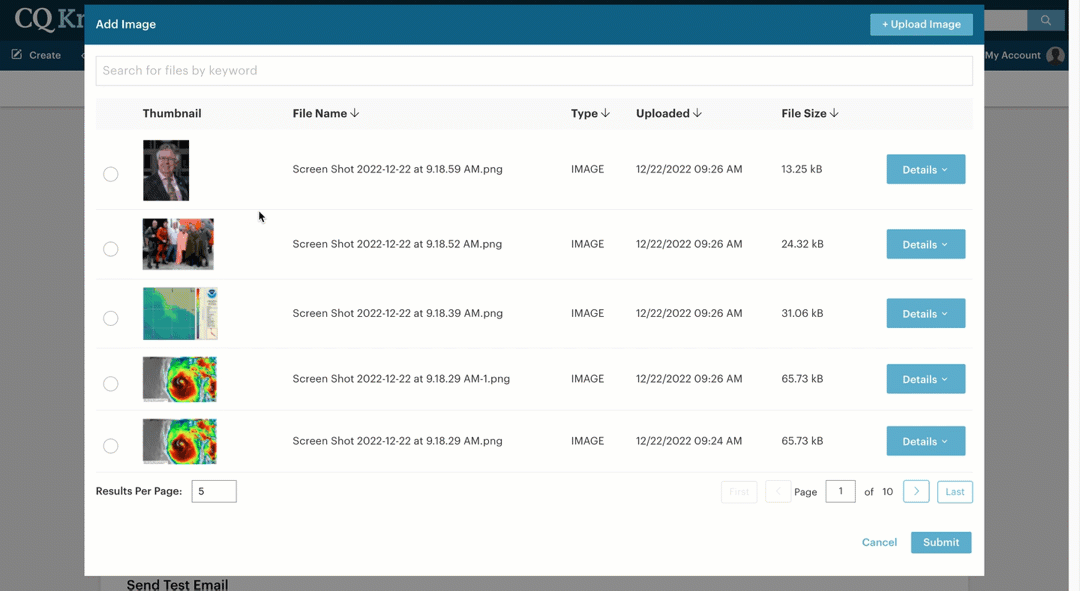Cancel the Add Image dialog
Viewport: 1080px width, 591px height.
(879, 543)
